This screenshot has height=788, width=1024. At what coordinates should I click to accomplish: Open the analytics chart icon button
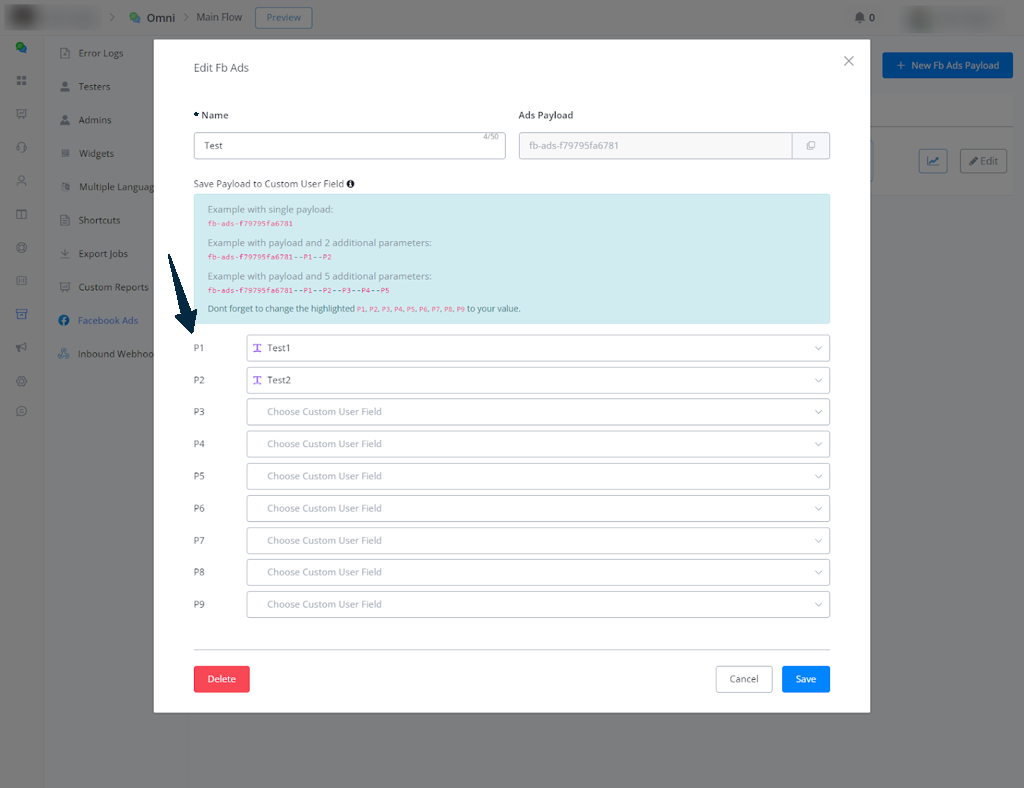[933, 161]
